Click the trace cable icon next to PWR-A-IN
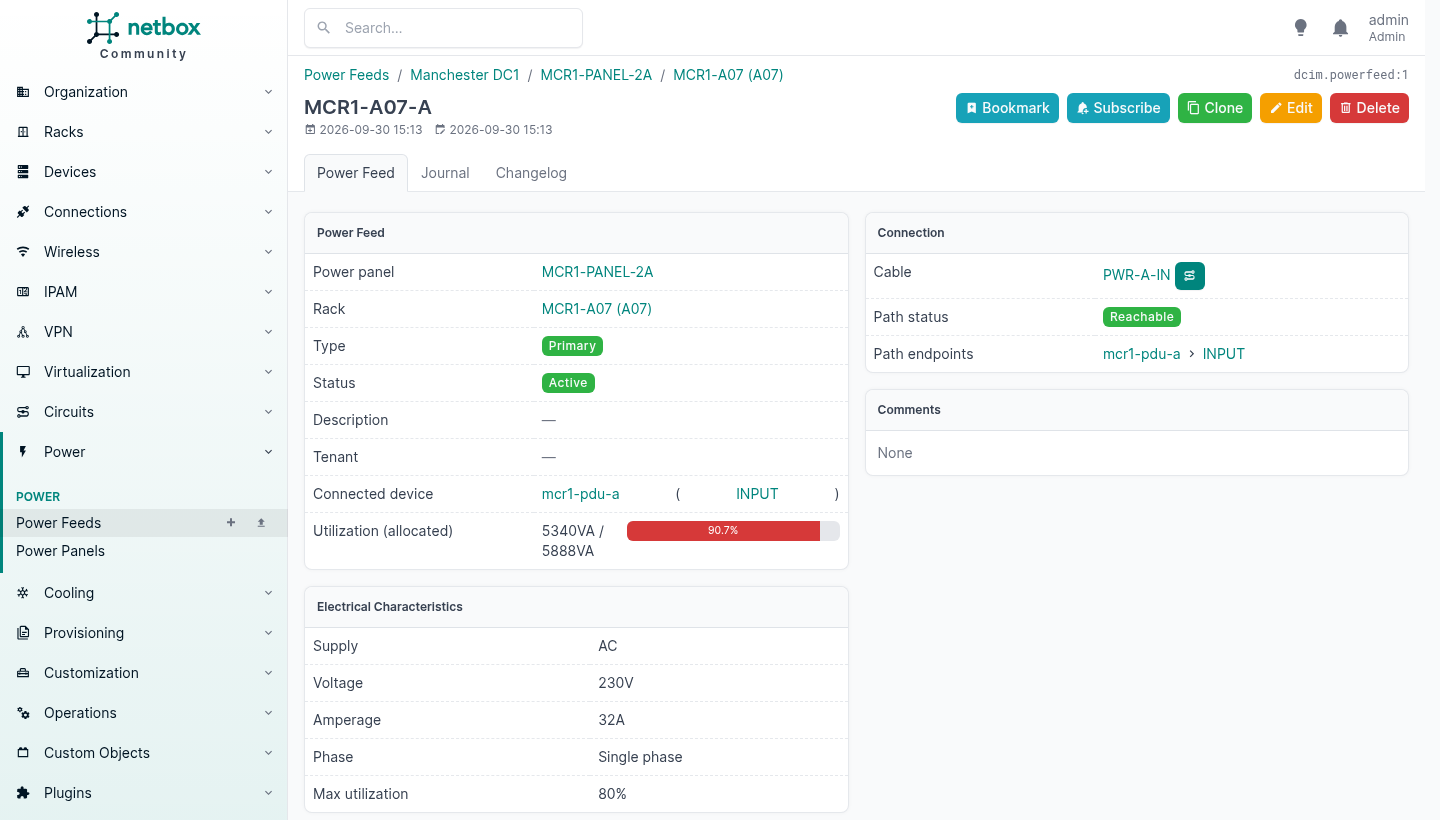1440x820 pixels. coord(1190,275)
